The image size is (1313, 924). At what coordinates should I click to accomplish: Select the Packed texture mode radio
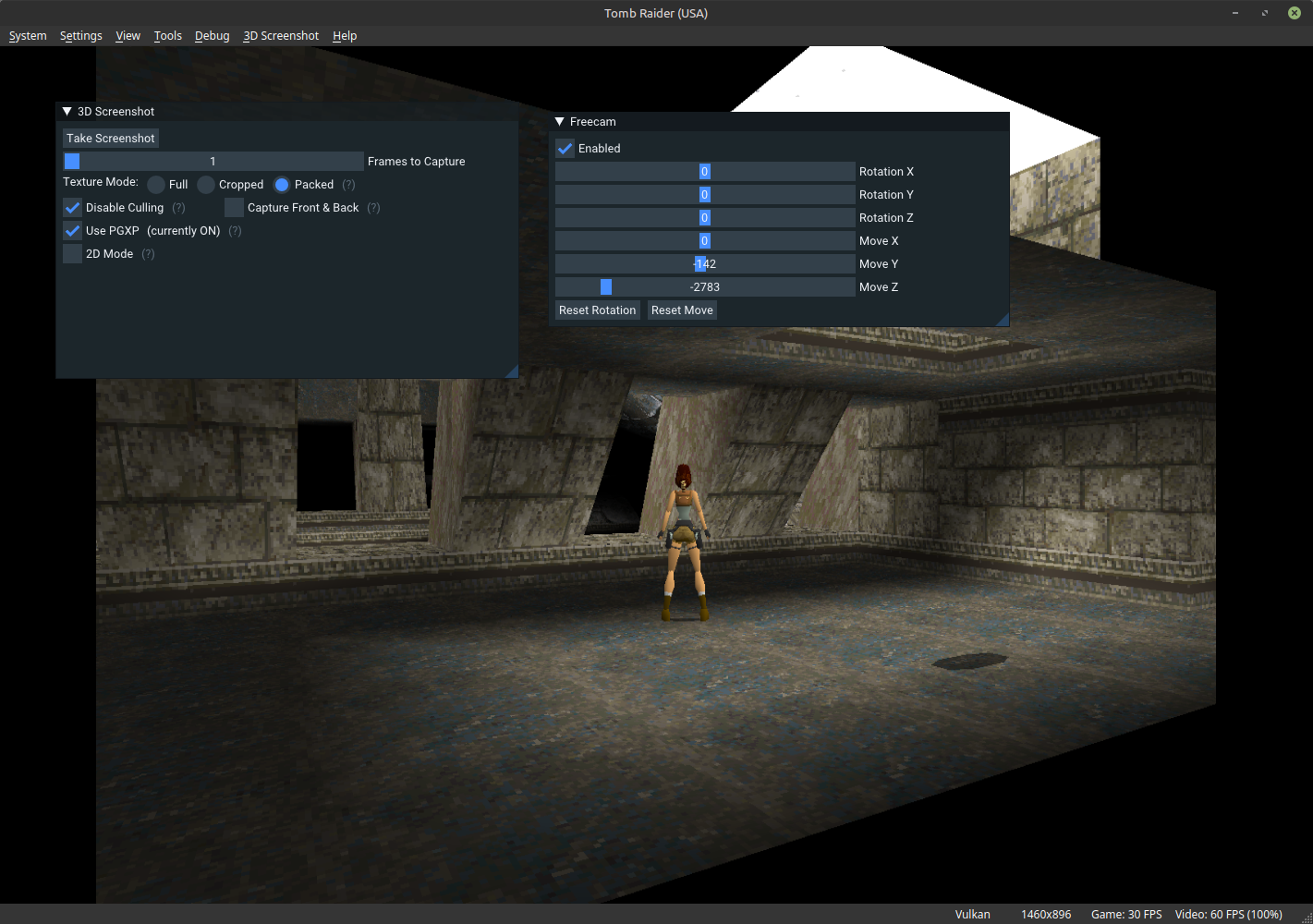pos(282,185)
